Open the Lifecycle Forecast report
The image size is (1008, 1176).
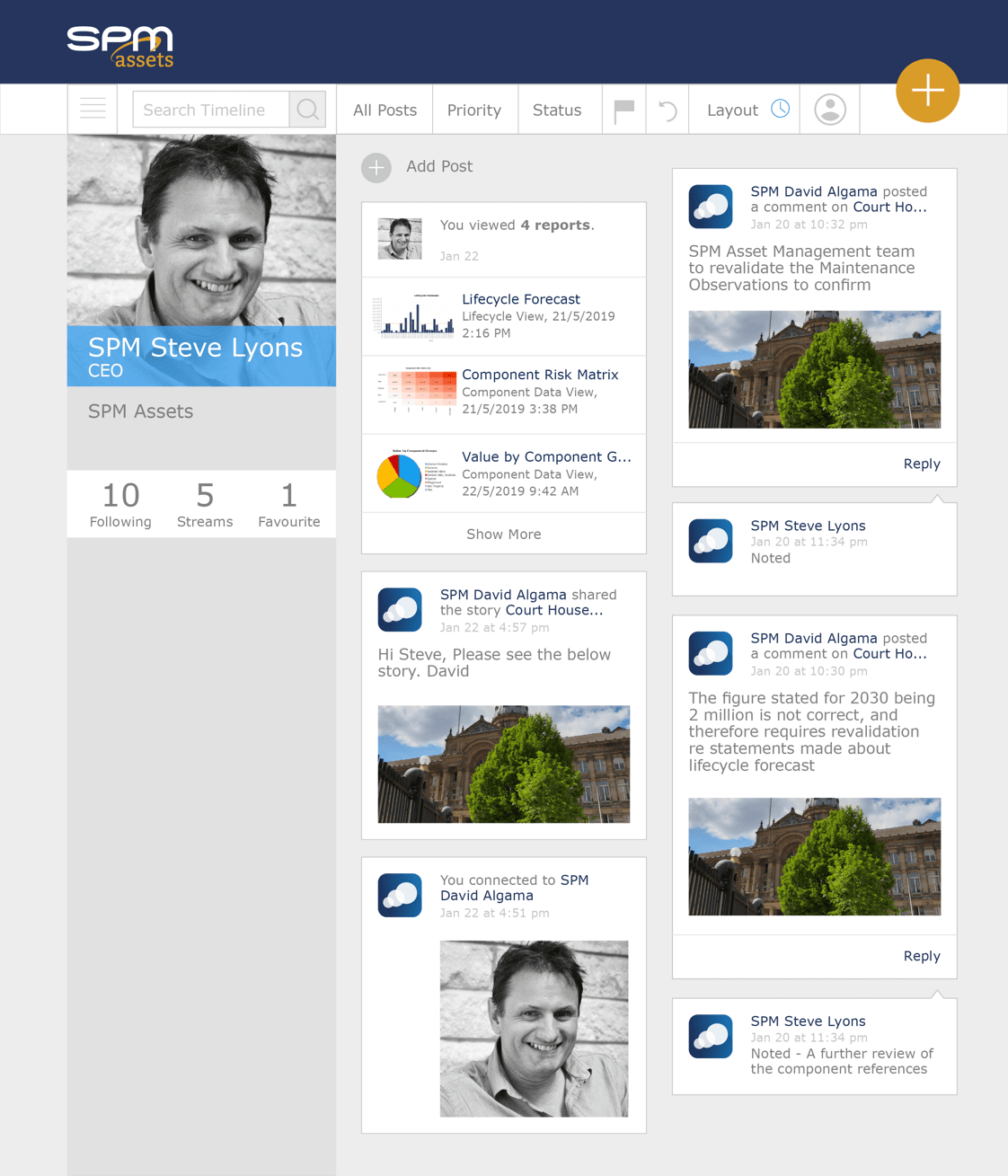click(x=520, y=299)
